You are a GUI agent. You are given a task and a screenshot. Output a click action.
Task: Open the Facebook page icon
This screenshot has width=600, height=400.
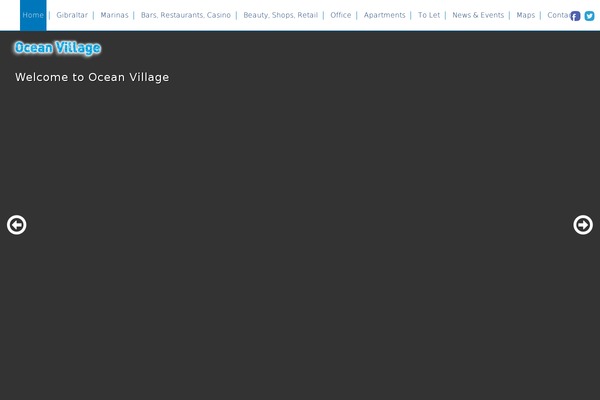(x=575, y=16)
